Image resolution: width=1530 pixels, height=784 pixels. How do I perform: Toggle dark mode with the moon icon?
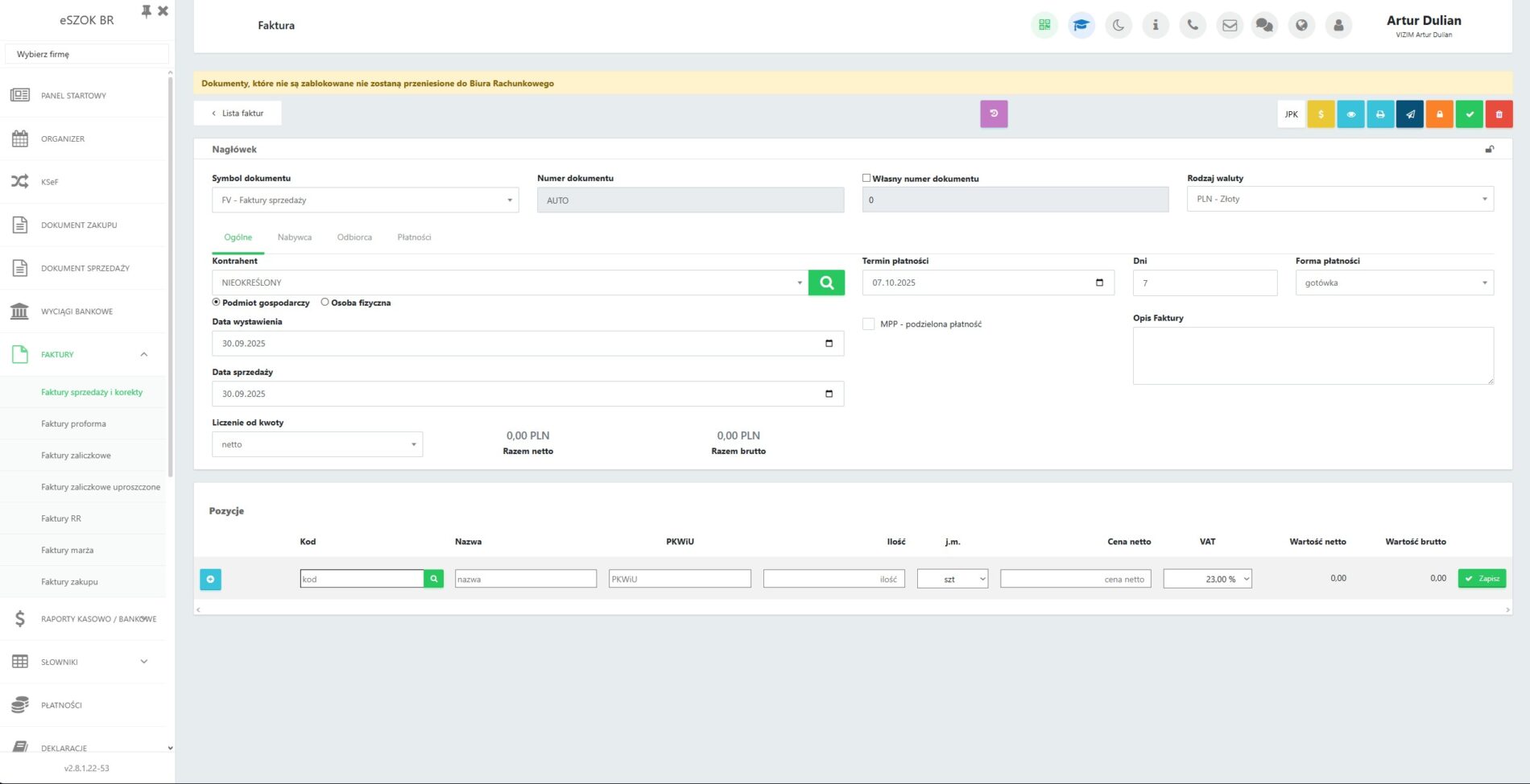(x=1119, y=25)
